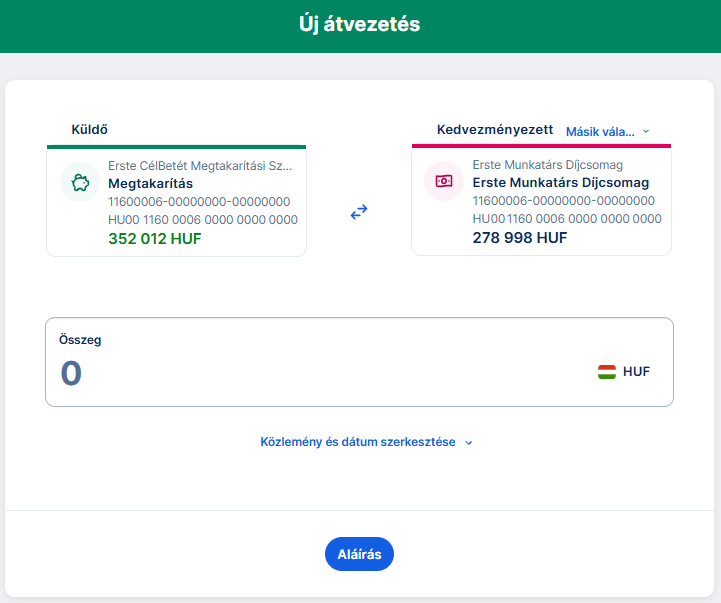Click the Összeg amount input field

359,362
